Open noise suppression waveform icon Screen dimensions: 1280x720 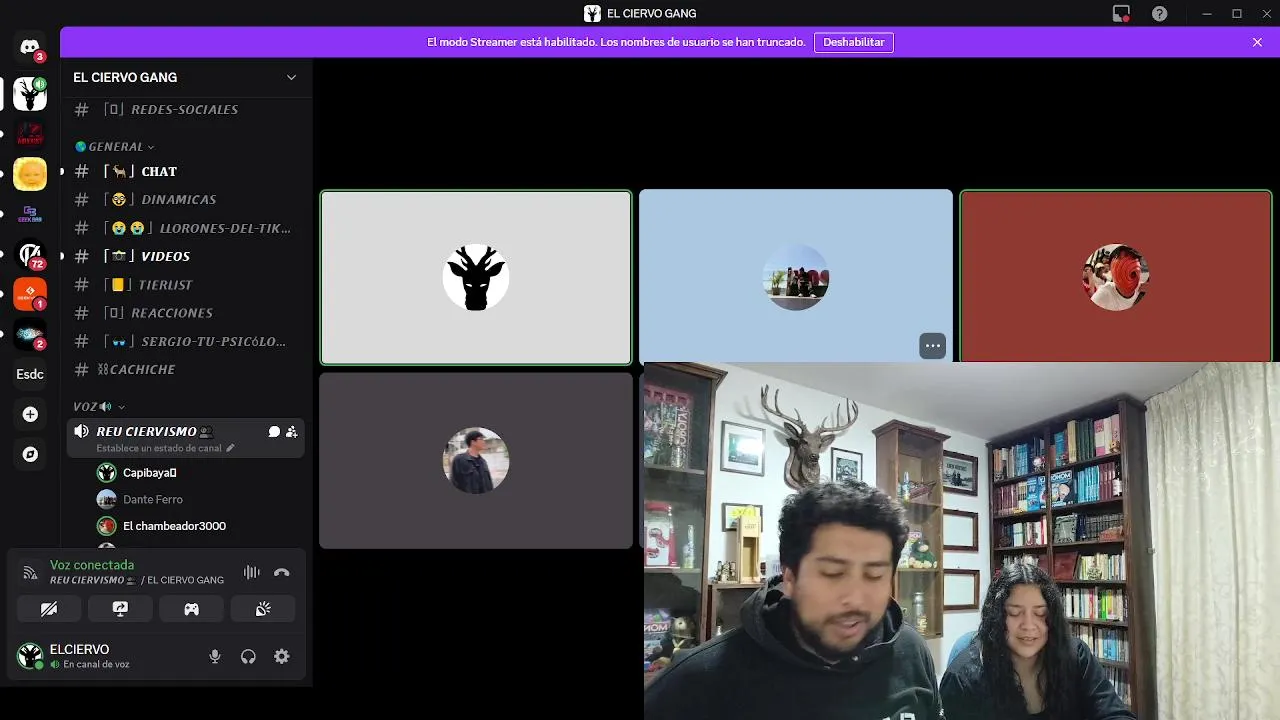pyautogui.click(x=252, y=572)
